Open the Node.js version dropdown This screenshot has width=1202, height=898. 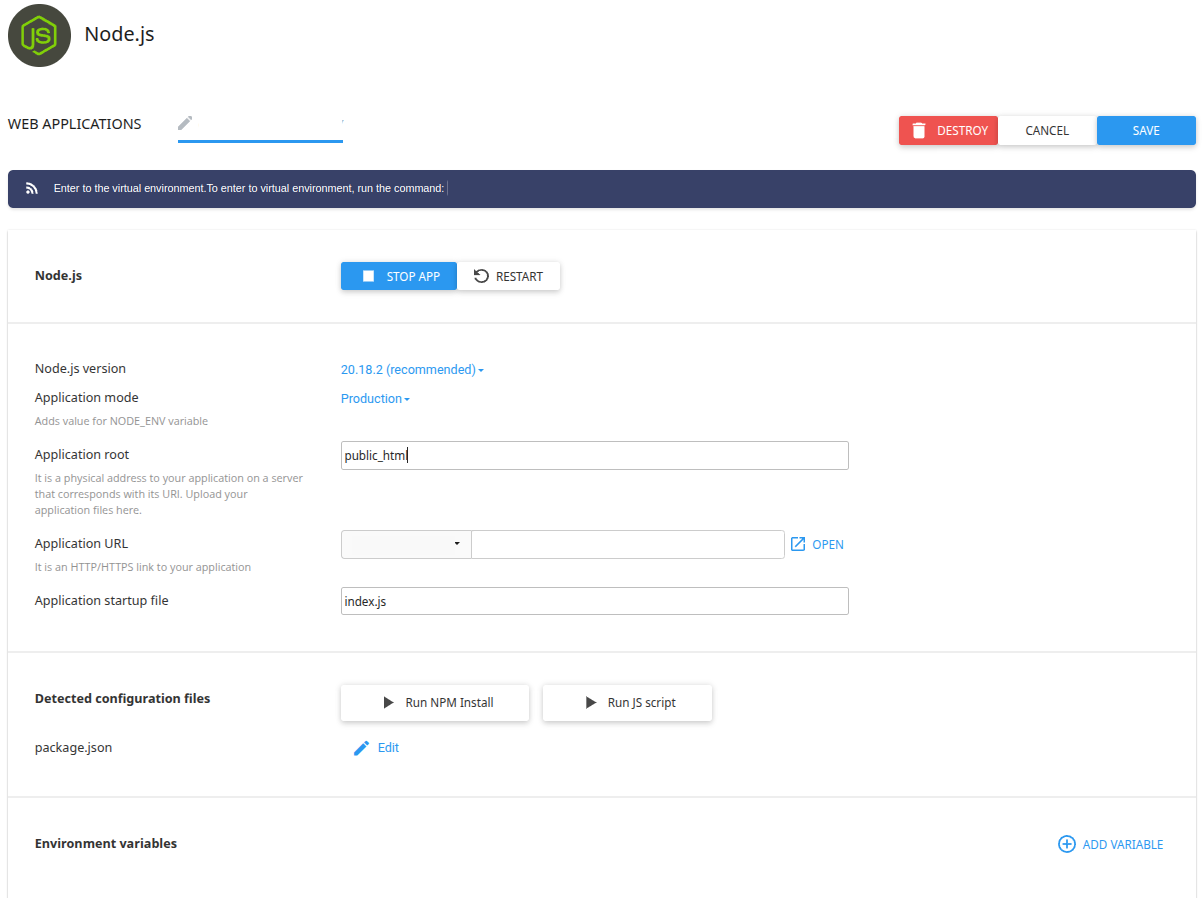point(411,369)
